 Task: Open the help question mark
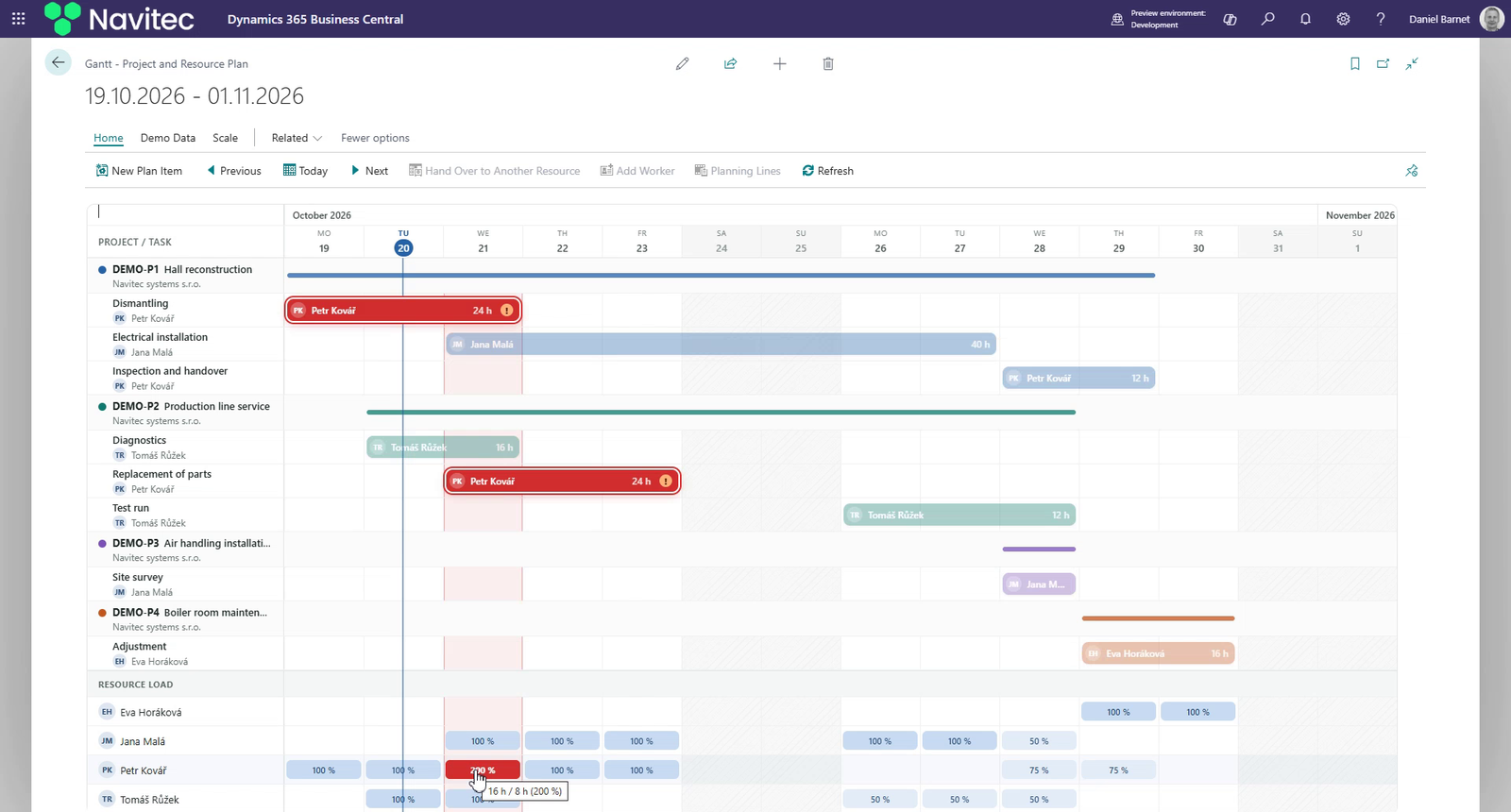coord(1381,19)
